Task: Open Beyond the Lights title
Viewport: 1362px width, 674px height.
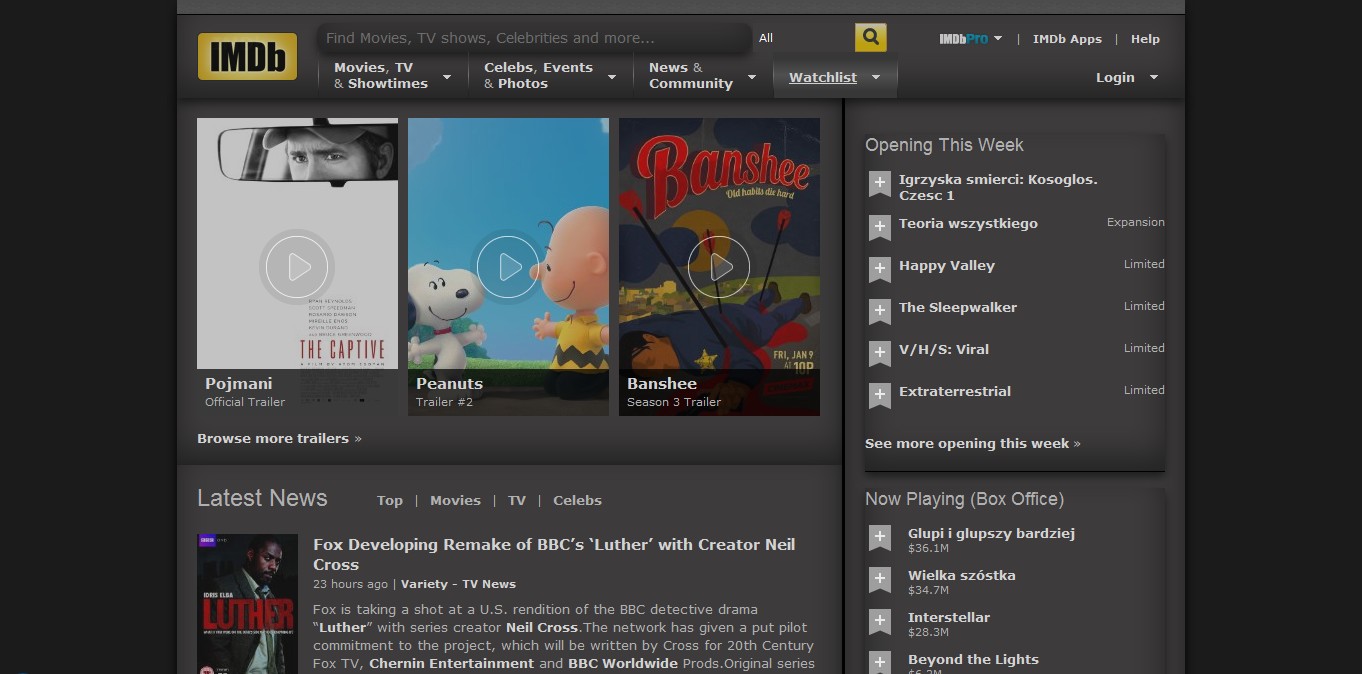Action: coord(973,659)
